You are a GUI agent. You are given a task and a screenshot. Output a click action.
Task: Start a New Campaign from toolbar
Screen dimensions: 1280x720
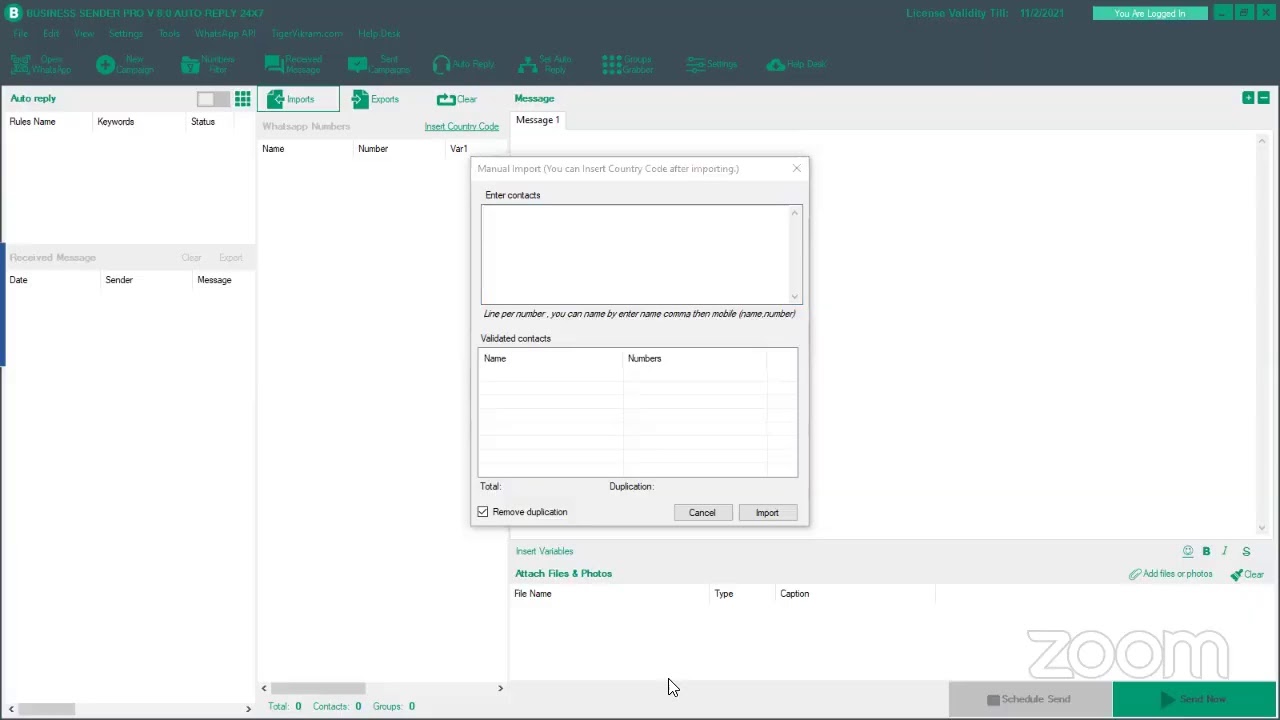tap(125, 64)
